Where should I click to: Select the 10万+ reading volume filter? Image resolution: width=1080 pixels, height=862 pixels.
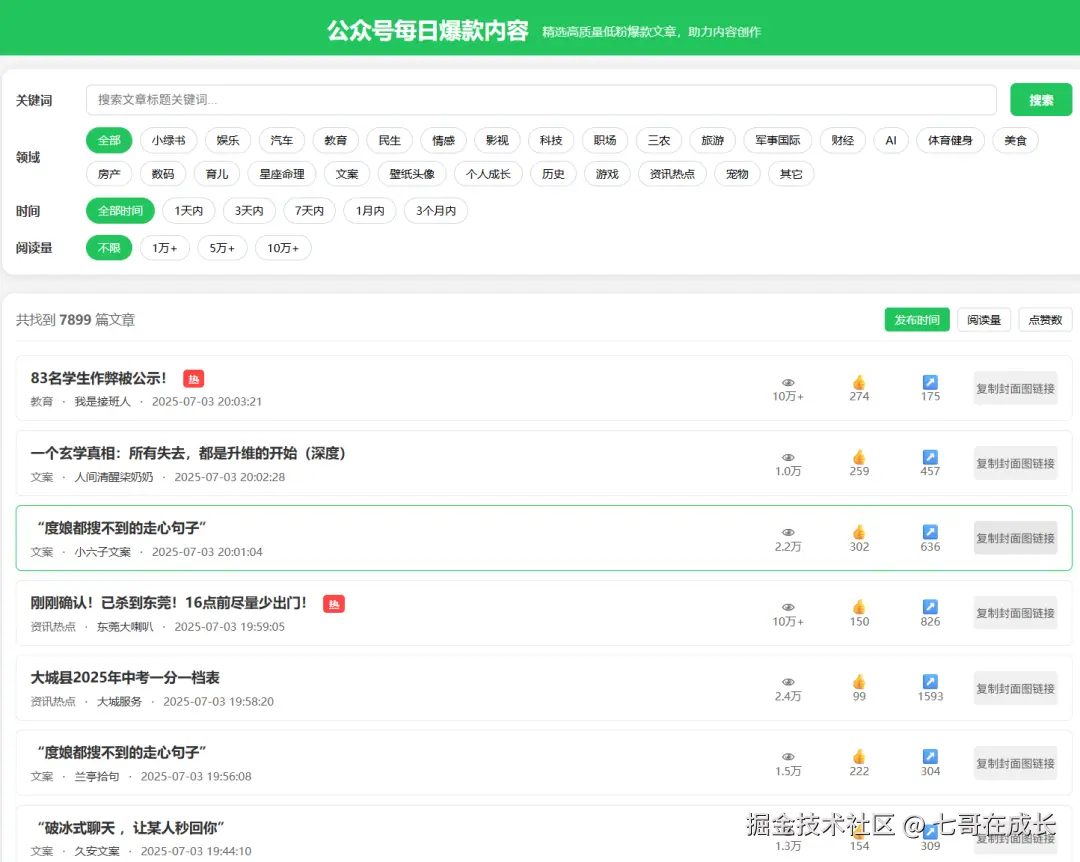coord(283,247)
